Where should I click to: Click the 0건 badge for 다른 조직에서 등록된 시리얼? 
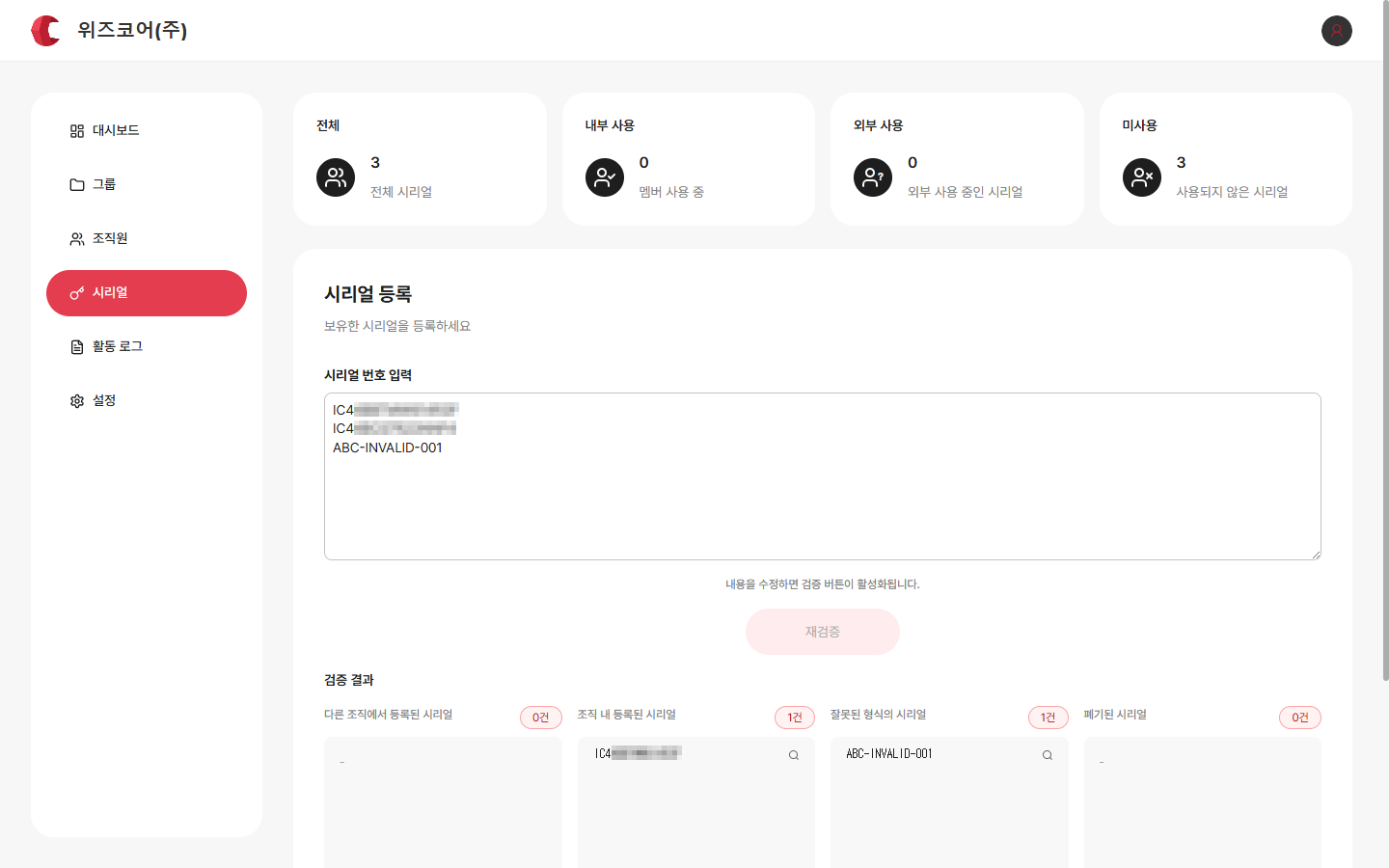(541, 718)
